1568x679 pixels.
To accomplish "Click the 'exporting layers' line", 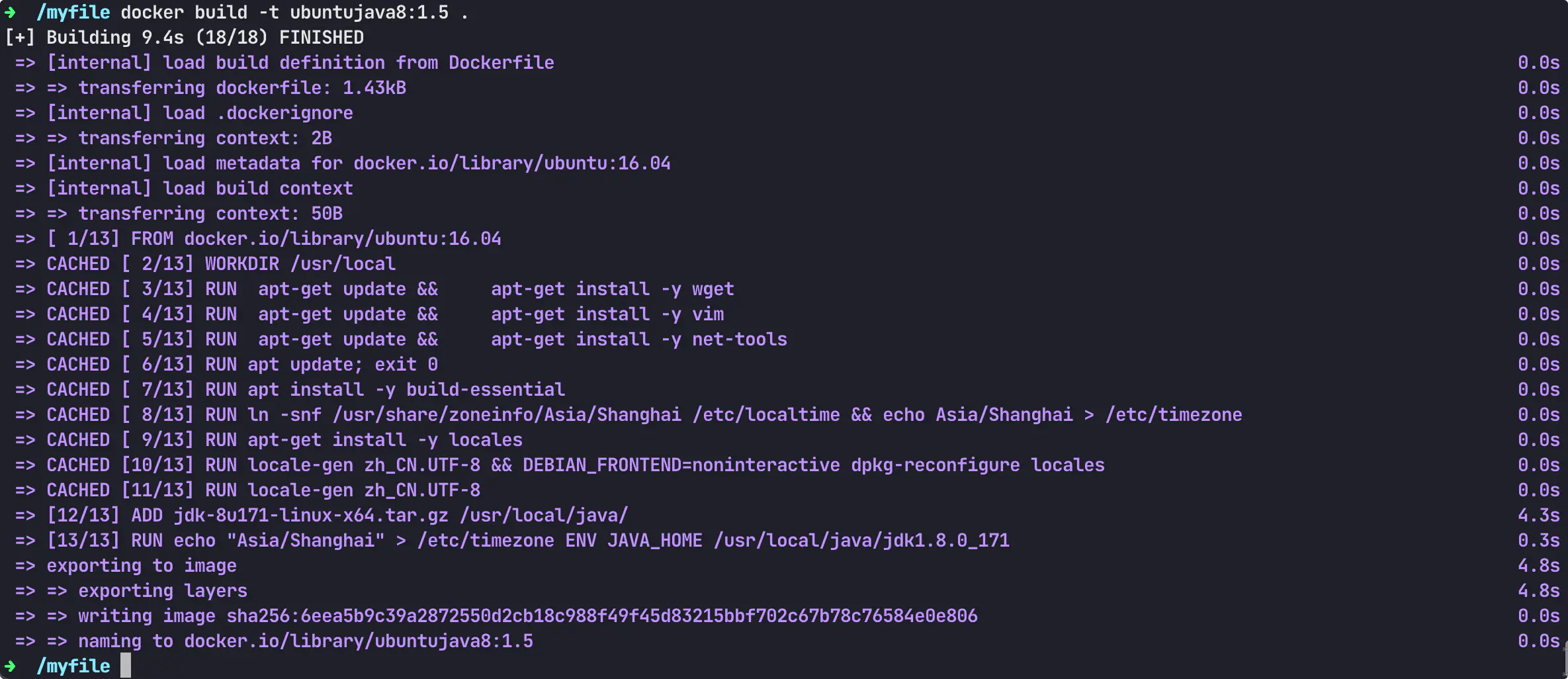I will (x=163, y=591).
